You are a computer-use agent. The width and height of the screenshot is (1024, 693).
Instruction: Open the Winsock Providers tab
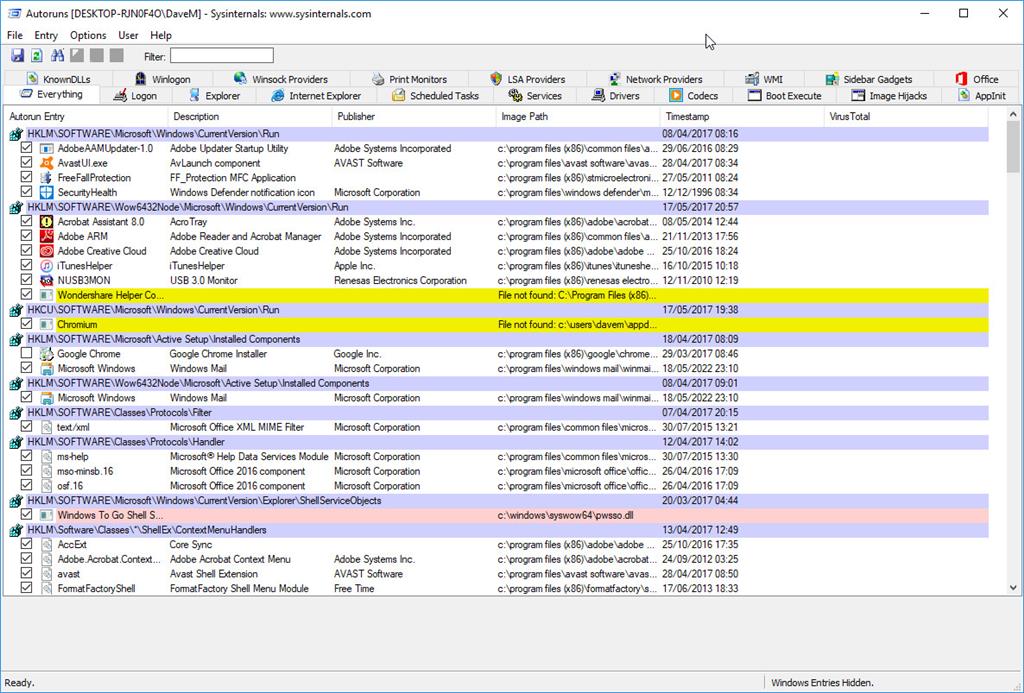pos(281,79)
